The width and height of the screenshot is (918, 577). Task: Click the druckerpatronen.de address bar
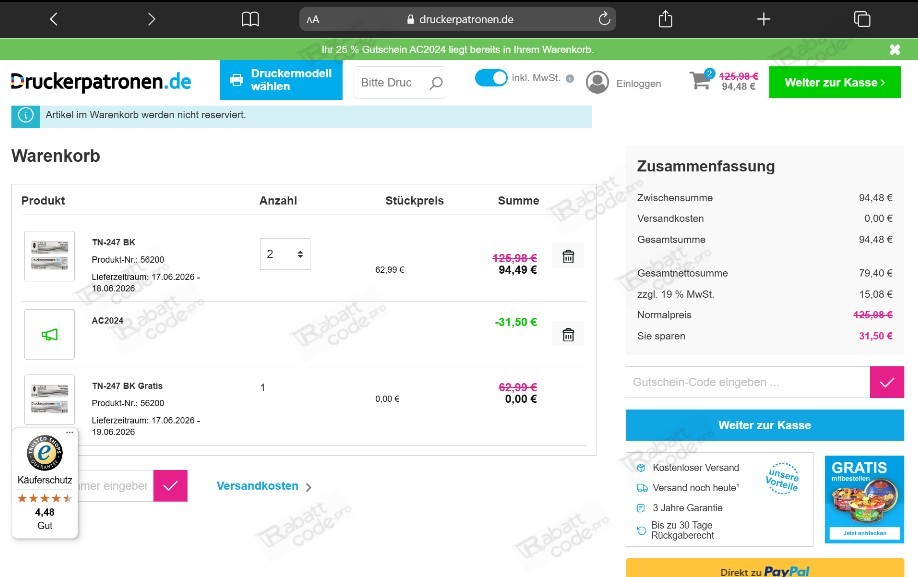(457, 19)
